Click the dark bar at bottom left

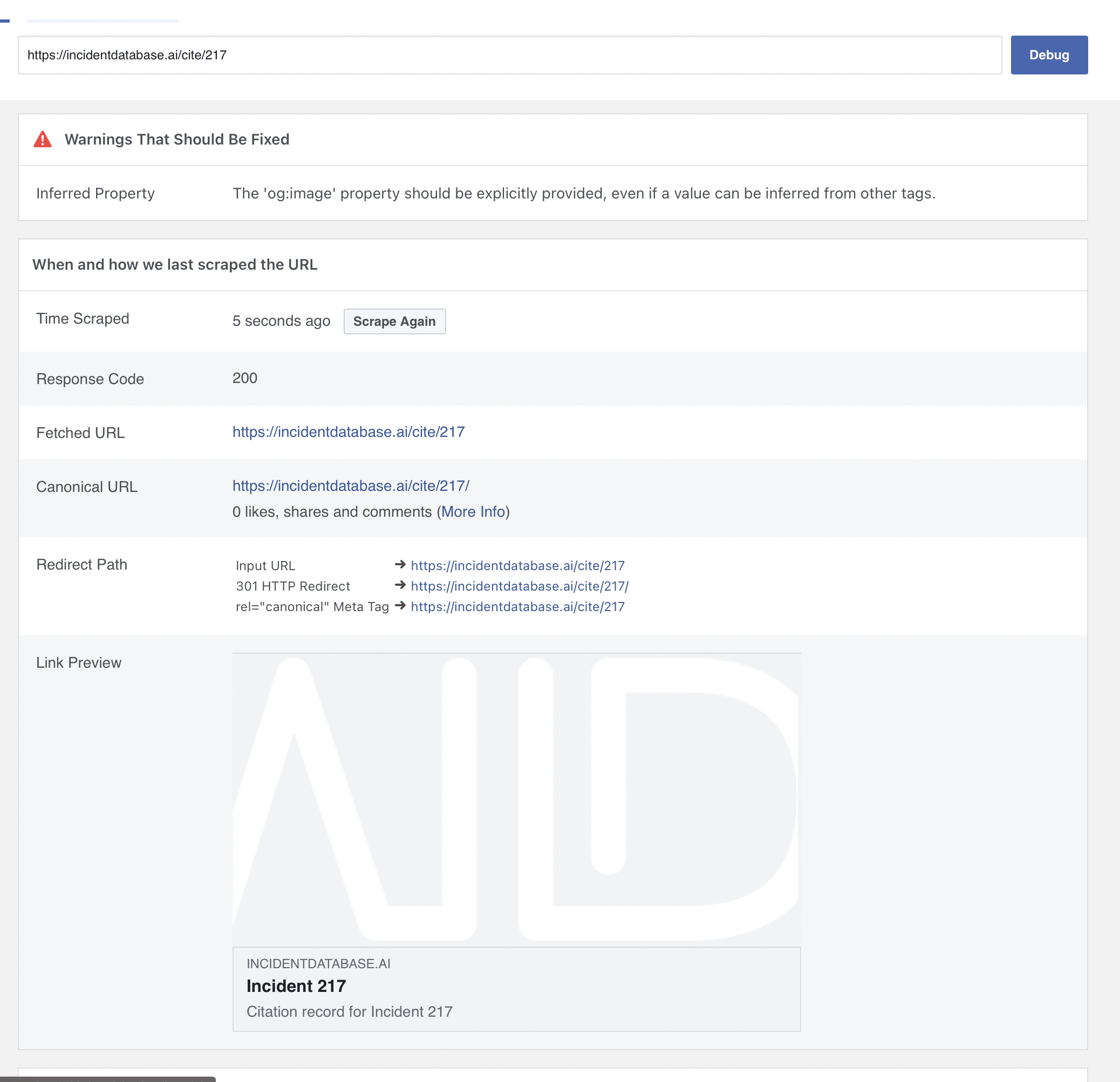[x=107, y=1079]
